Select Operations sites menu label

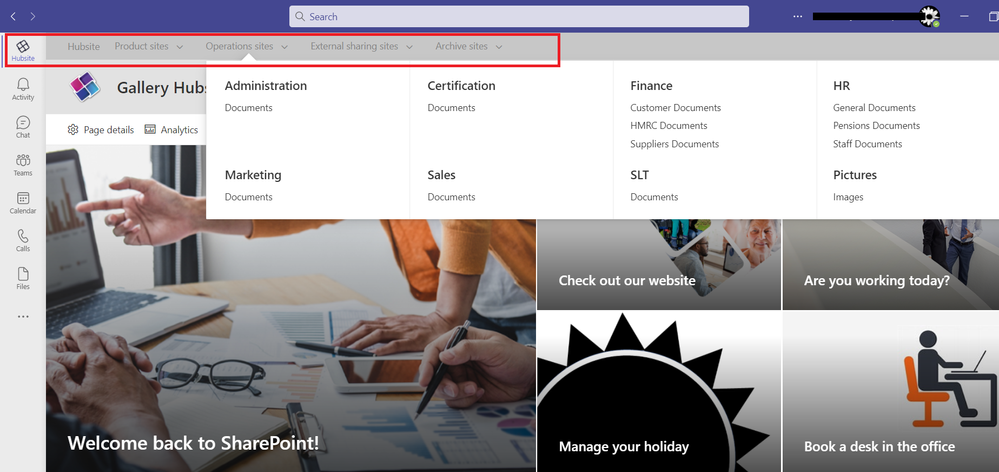click(239, 46)
